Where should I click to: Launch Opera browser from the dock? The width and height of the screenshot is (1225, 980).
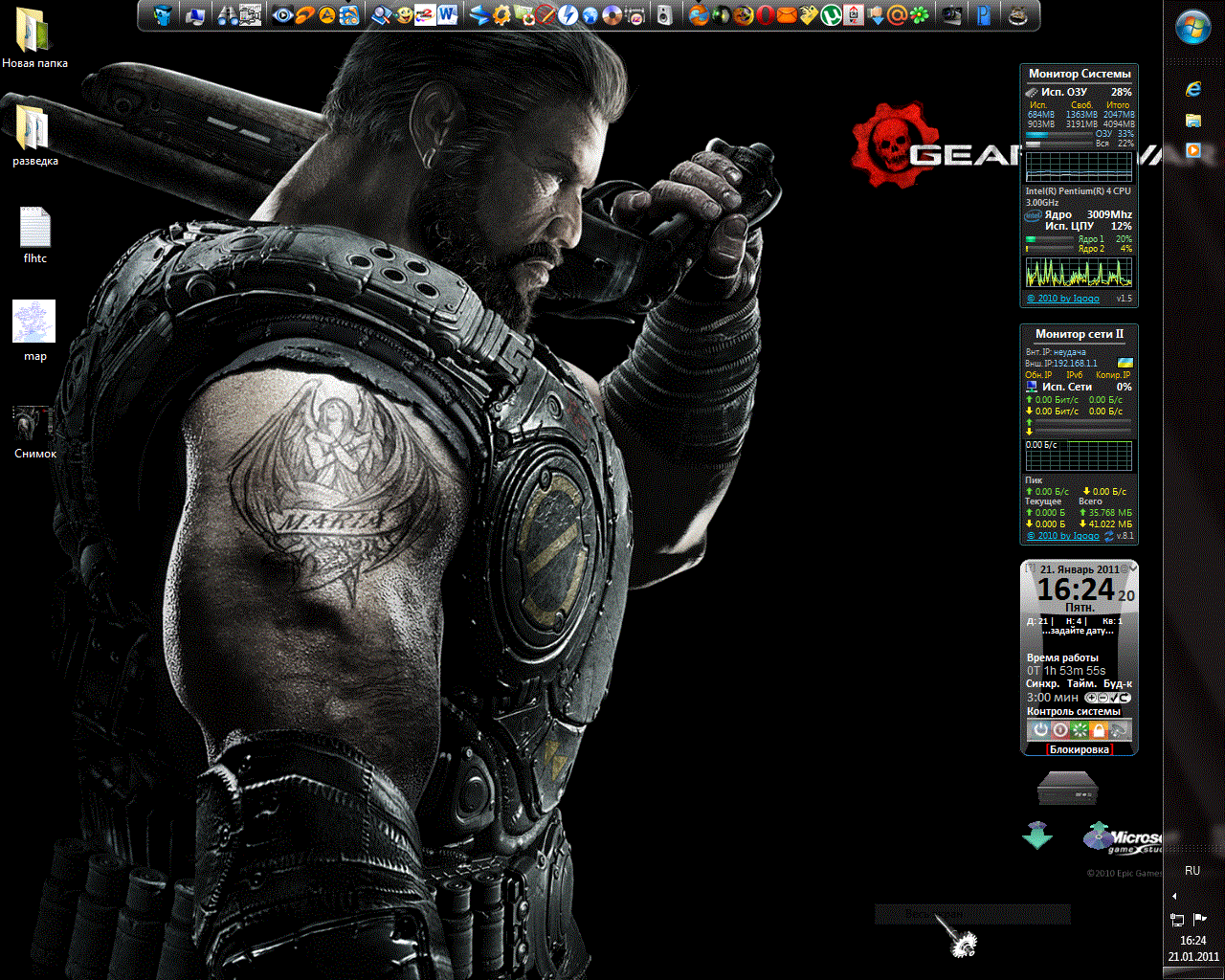(x=765, y=15)
